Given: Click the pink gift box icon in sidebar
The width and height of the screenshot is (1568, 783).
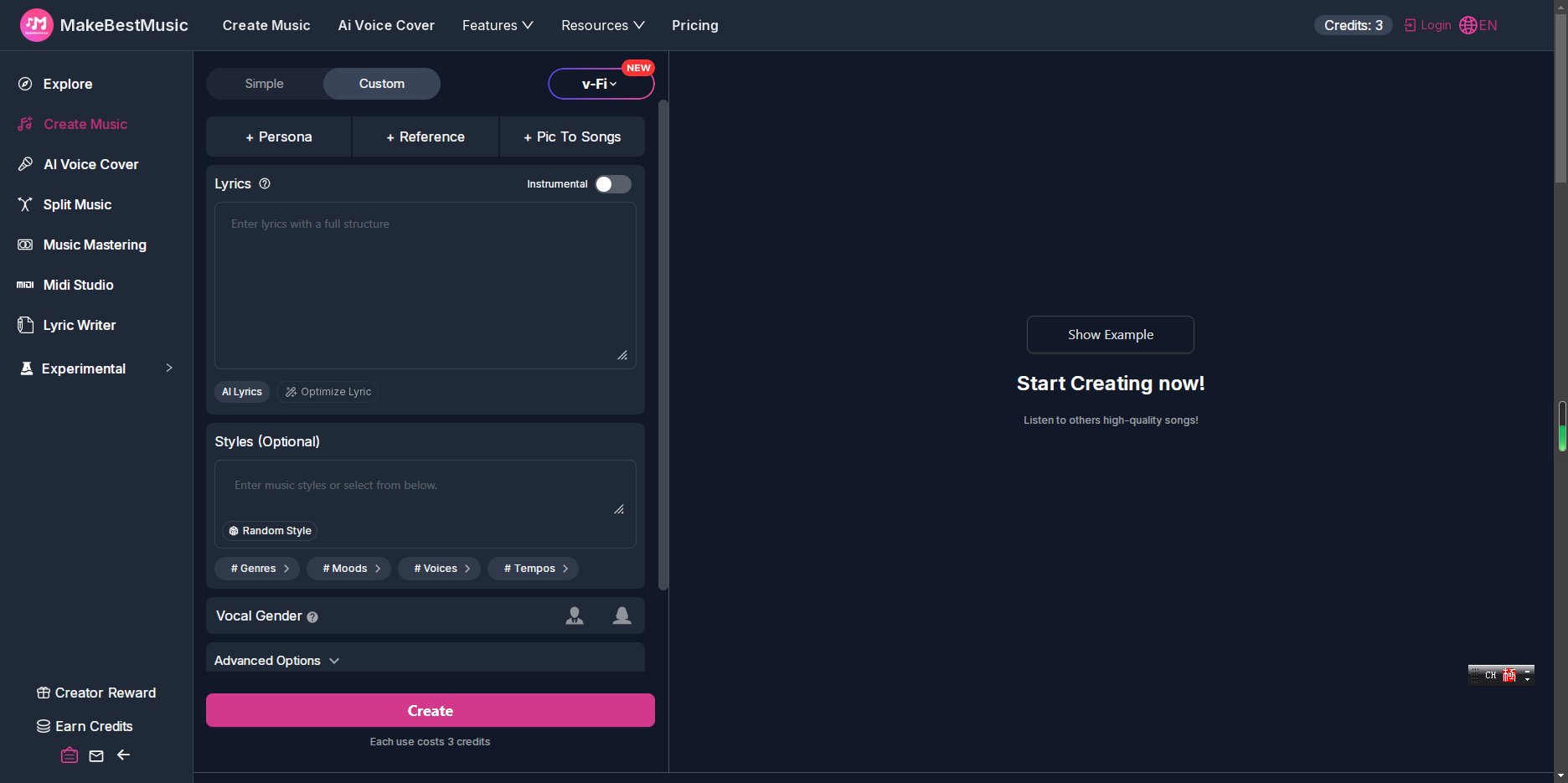Looking at the screenshot, I should tap(70, 755).
